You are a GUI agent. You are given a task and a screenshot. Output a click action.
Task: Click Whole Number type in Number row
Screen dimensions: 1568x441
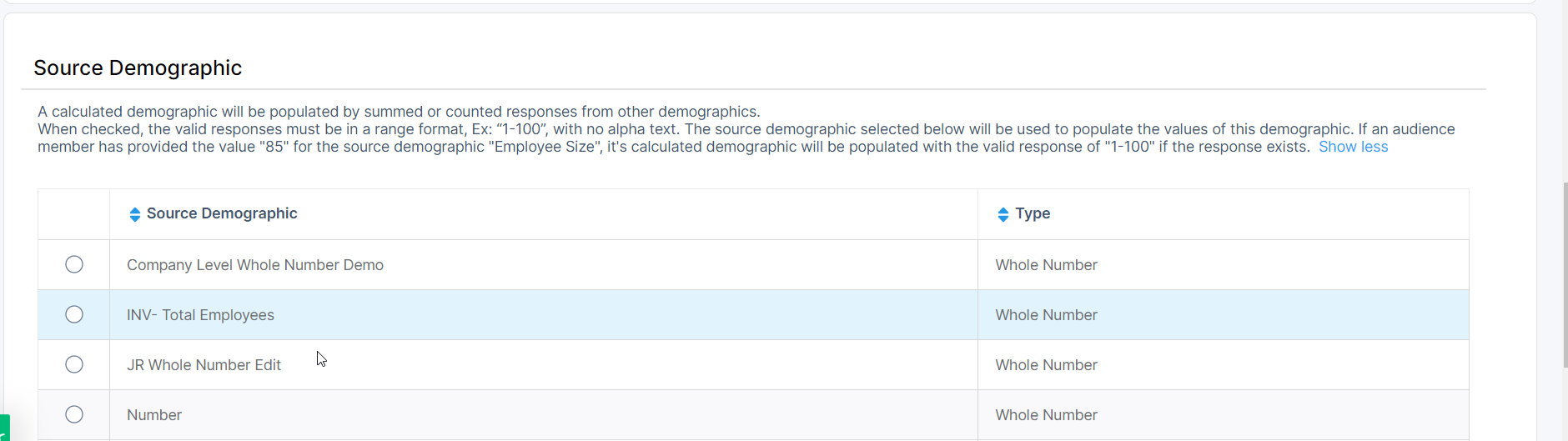[1046, 415]
